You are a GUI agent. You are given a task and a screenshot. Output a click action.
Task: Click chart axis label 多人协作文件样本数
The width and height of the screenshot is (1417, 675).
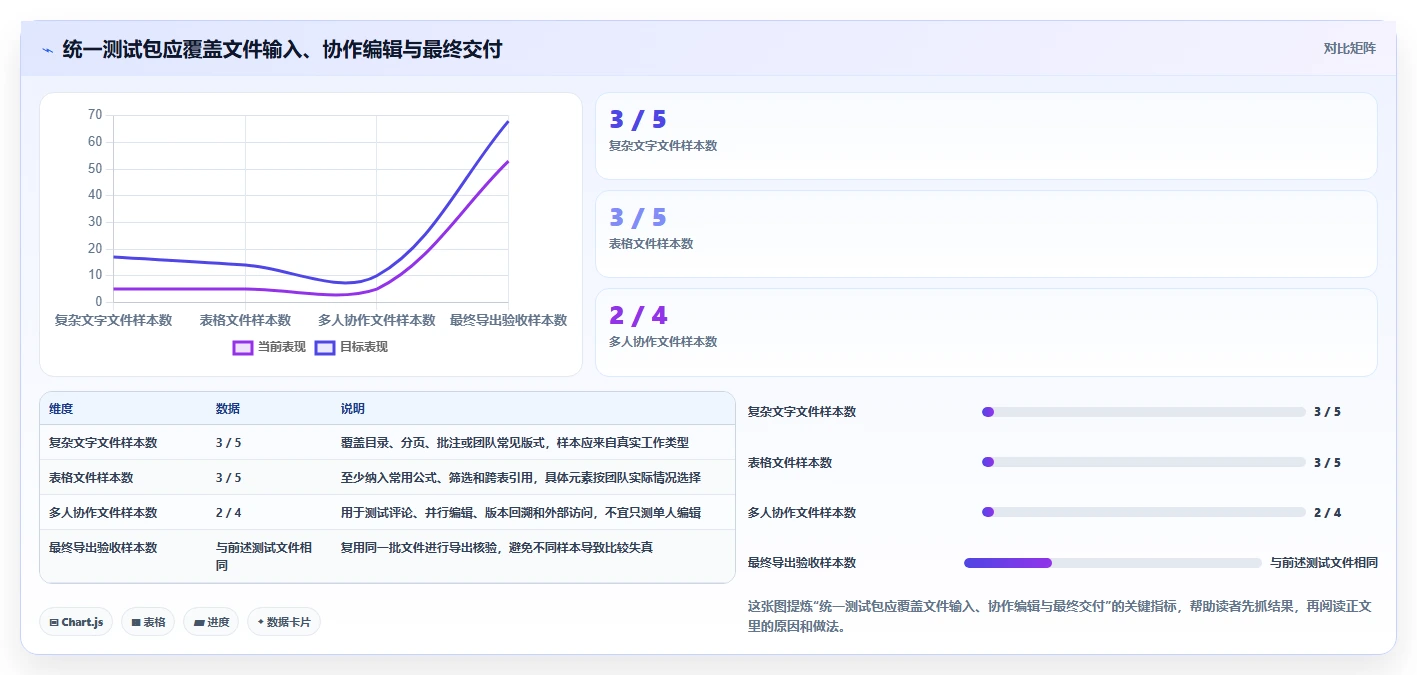(377, 321)
